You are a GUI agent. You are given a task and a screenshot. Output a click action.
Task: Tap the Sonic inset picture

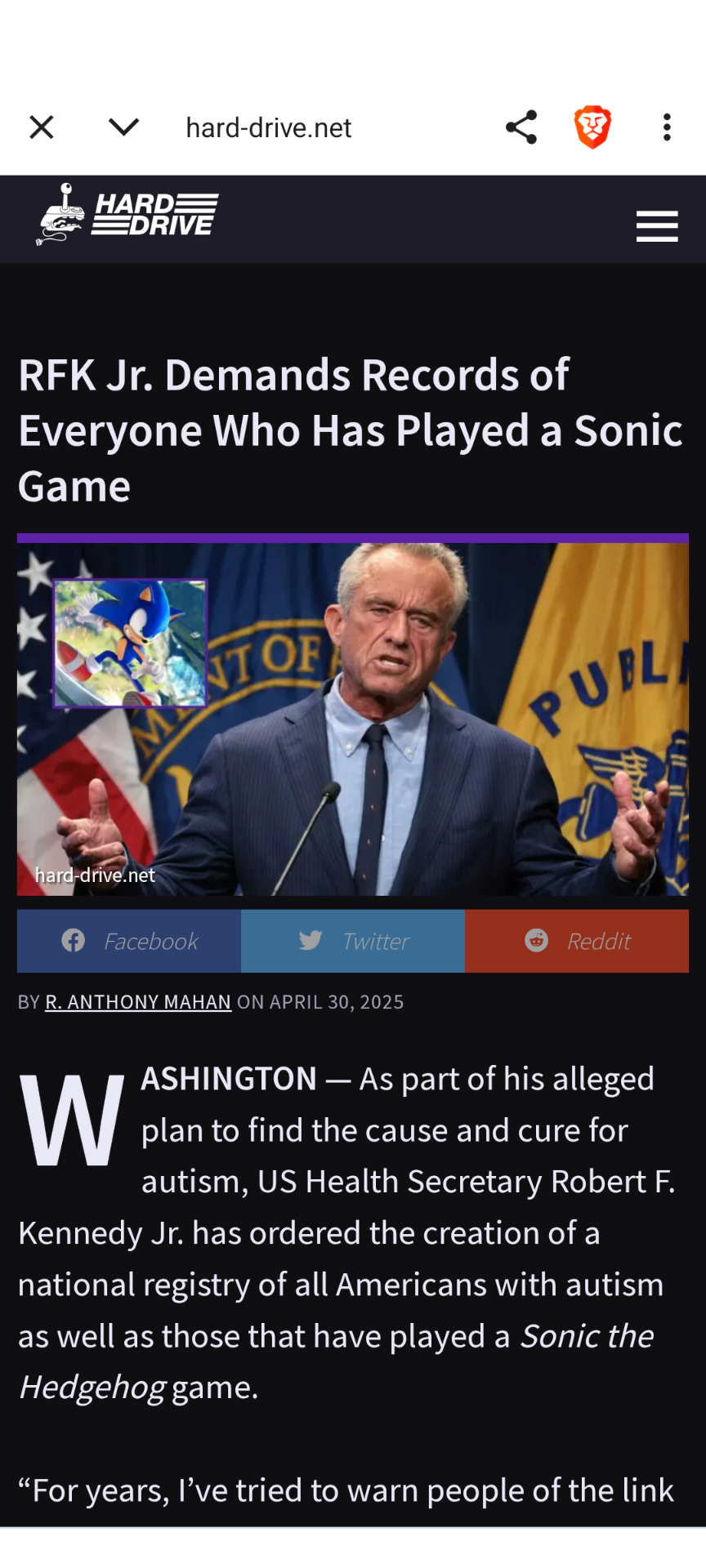(x=130, y=643)
